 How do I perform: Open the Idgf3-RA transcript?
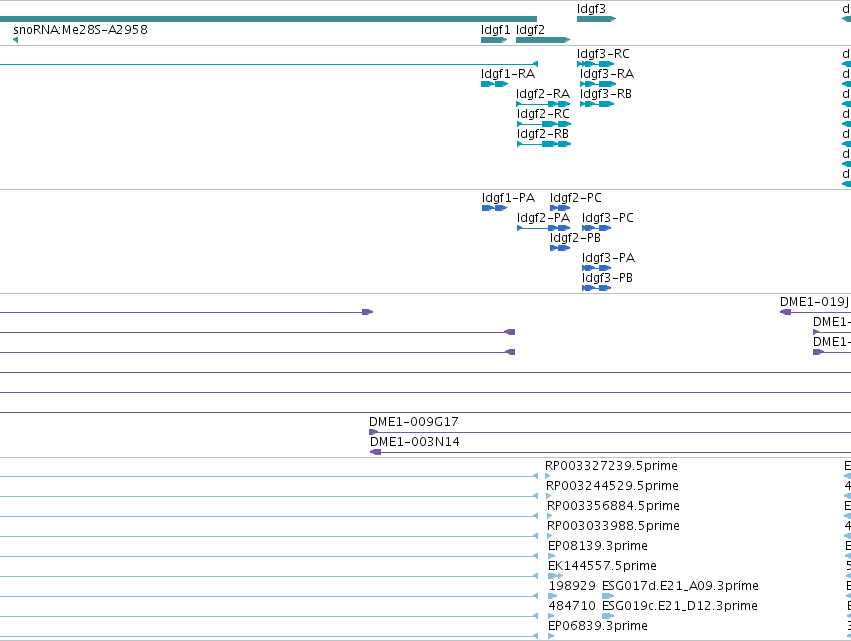click(607, 74)
